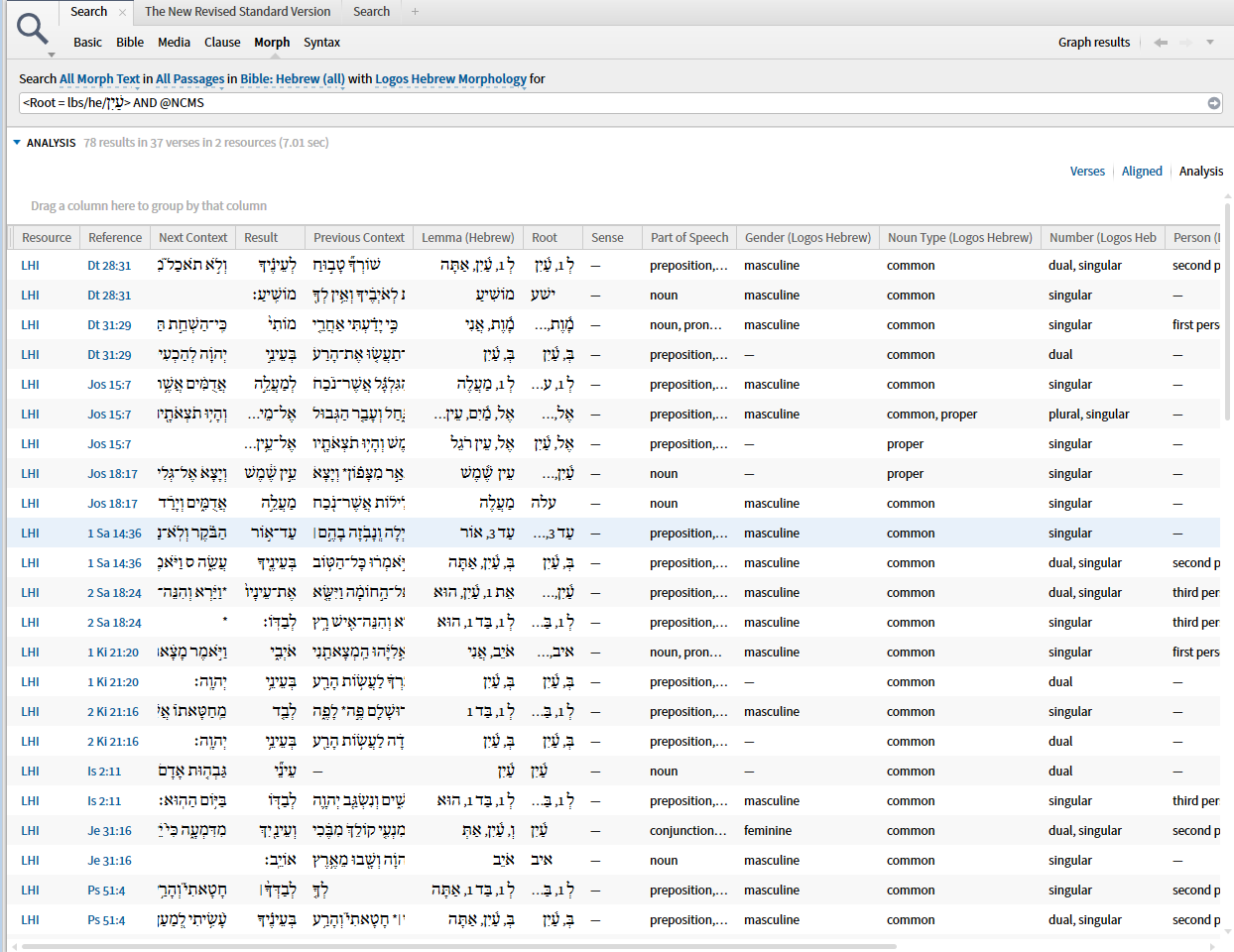Open the first Jos 15:7 reference link
The height and width of the screenshot is (952, 1234).
tap(109, 385)
